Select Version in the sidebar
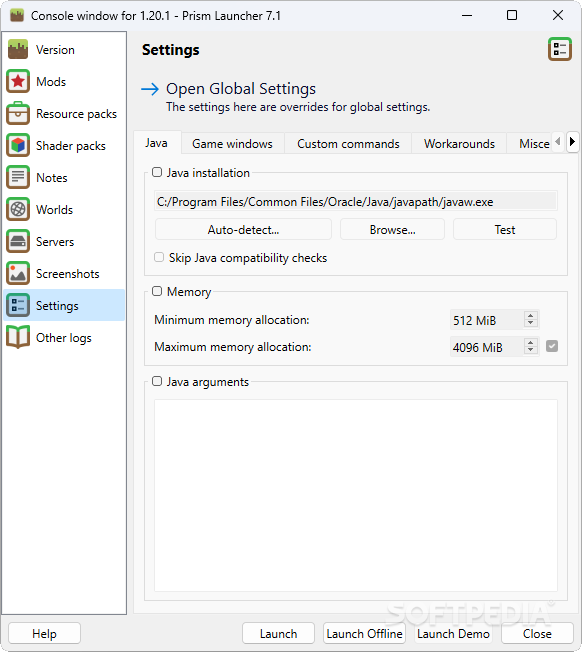The image size is (582, 652). click(x=64, y=49)
